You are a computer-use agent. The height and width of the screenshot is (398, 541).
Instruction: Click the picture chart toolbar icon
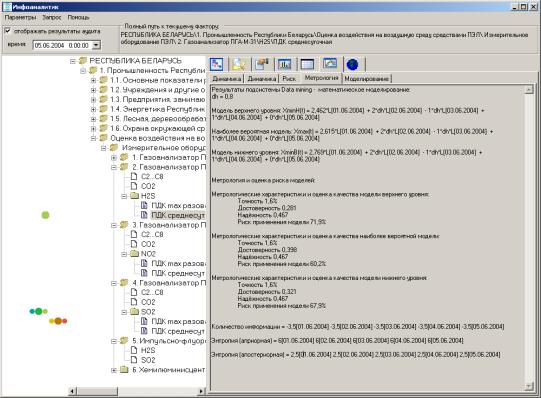point(330,63)
